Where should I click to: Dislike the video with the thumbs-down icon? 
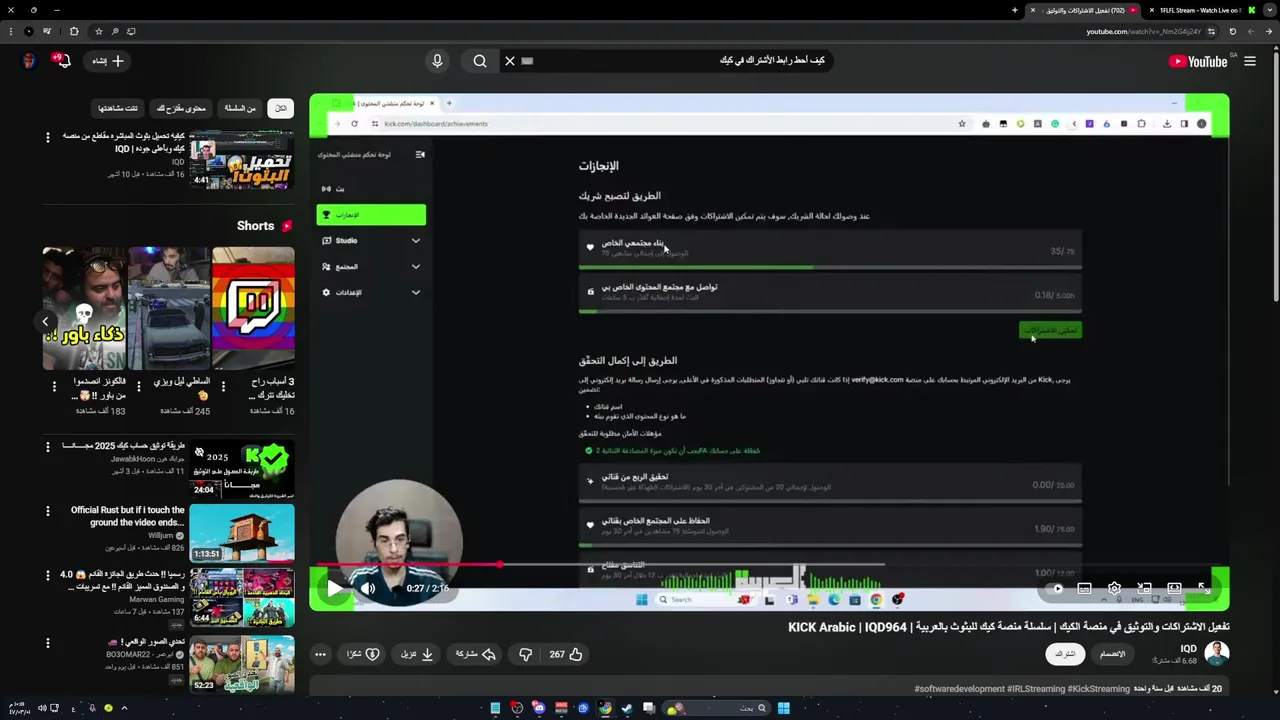526,654
